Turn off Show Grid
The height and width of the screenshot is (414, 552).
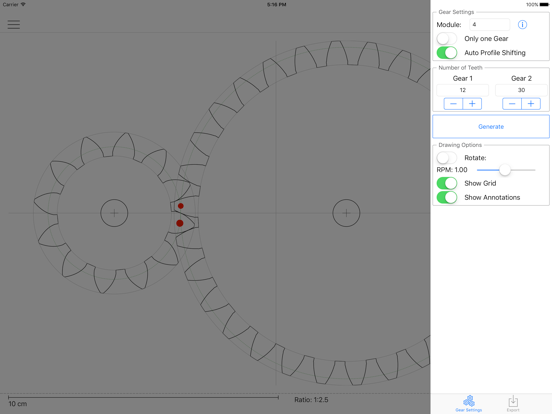447,183
